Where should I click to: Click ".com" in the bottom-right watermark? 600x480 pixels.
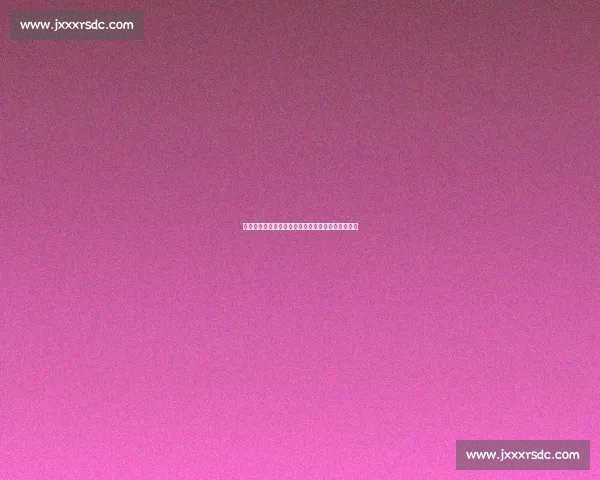click(566, 455)
